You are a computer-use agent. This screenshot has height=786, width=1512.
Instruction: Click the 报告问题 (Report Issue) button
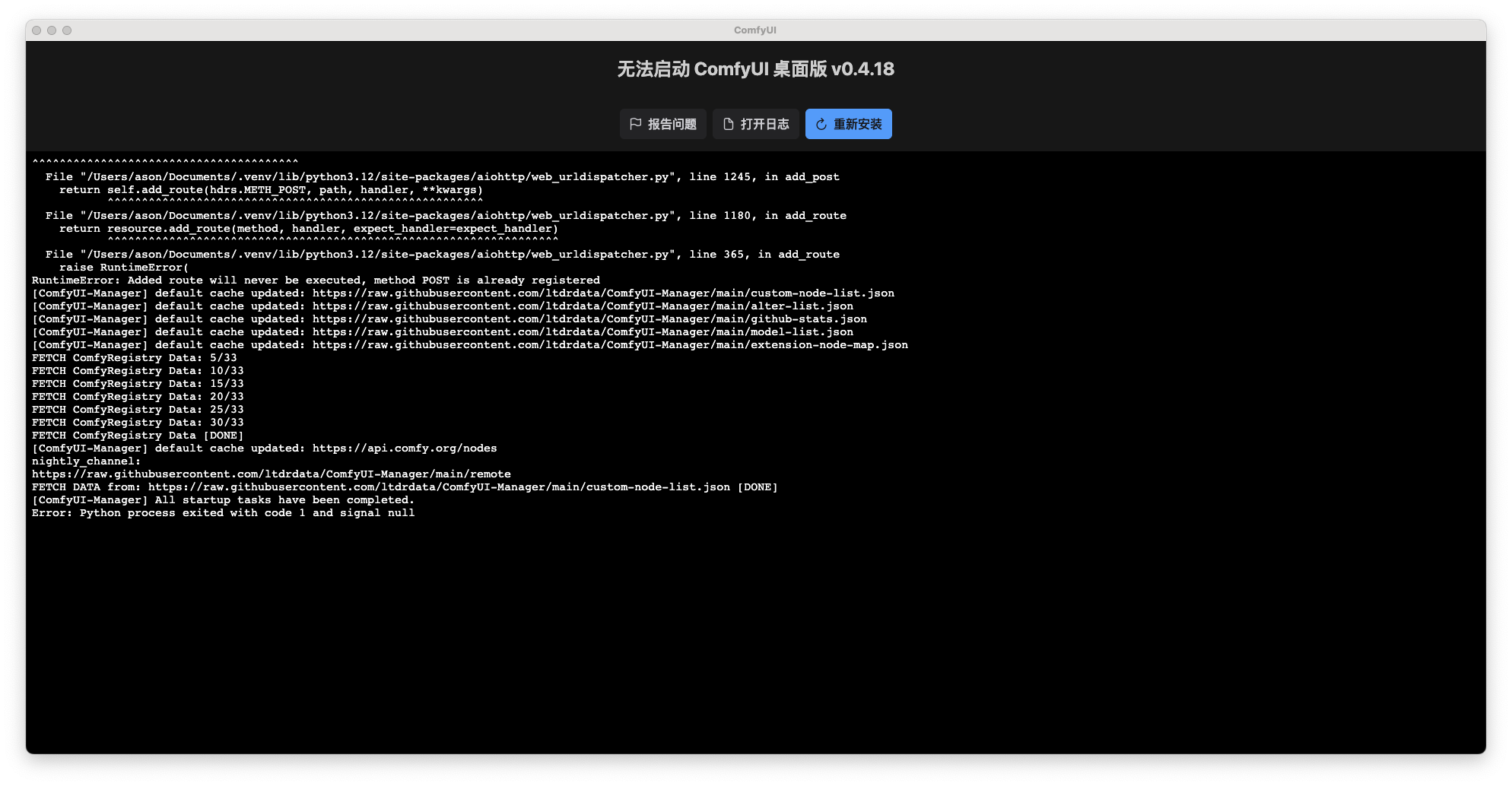coord(663,124)
